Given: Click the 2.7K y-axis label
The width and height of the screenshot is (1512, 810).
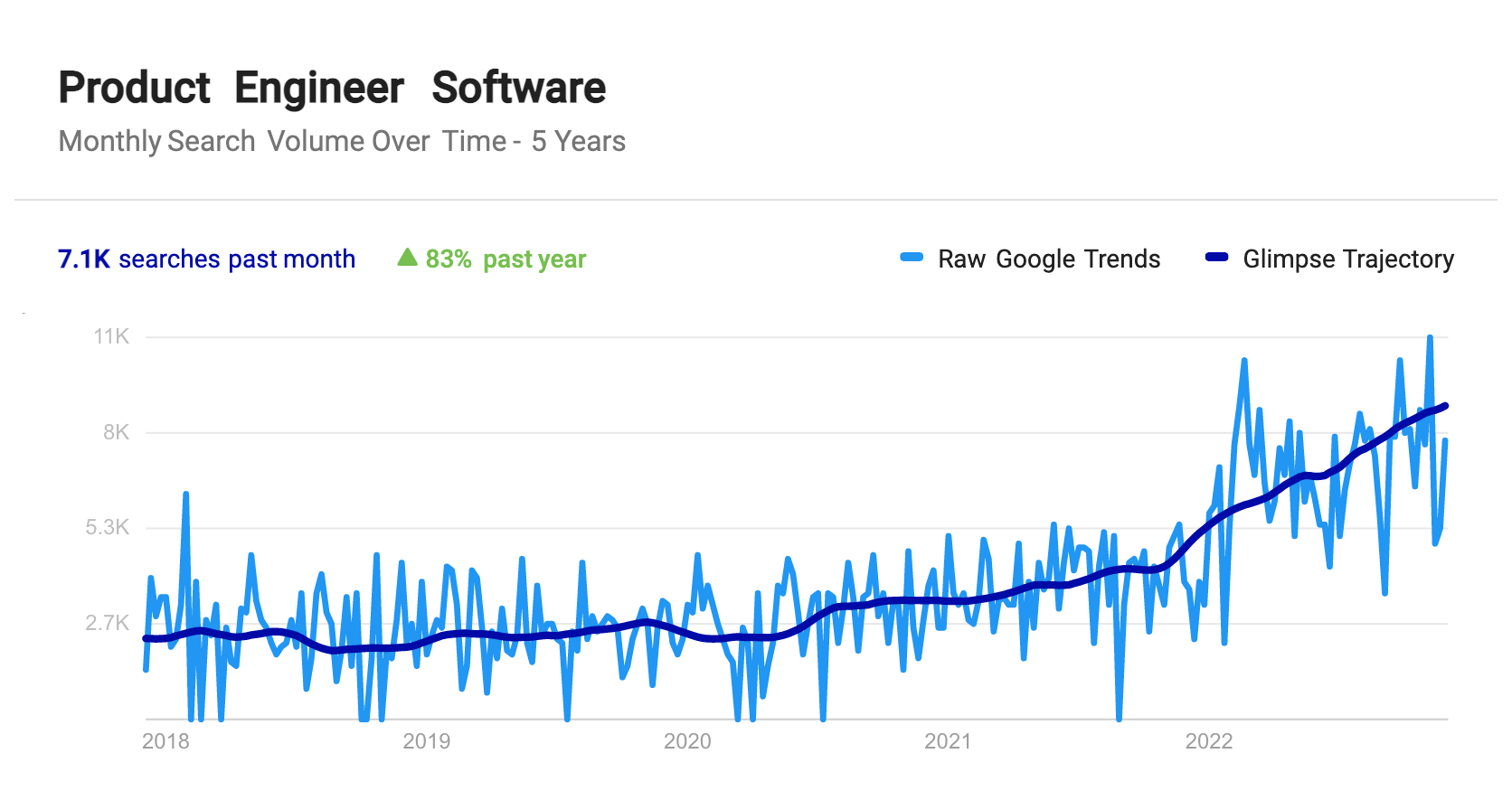Looking at the screenshot, I should pyautogui.click(x=108, y=623).
